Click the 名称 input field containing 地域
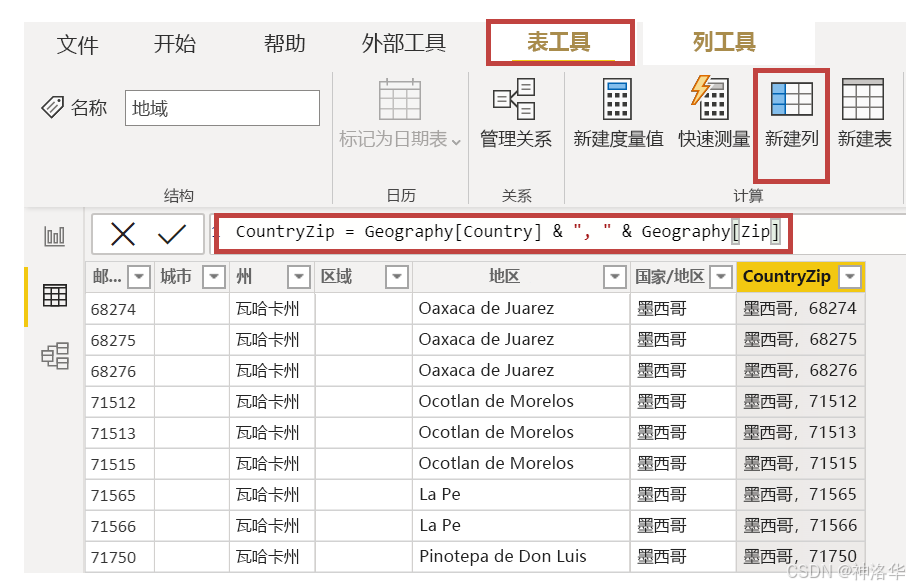 click(x=222, y=108)
